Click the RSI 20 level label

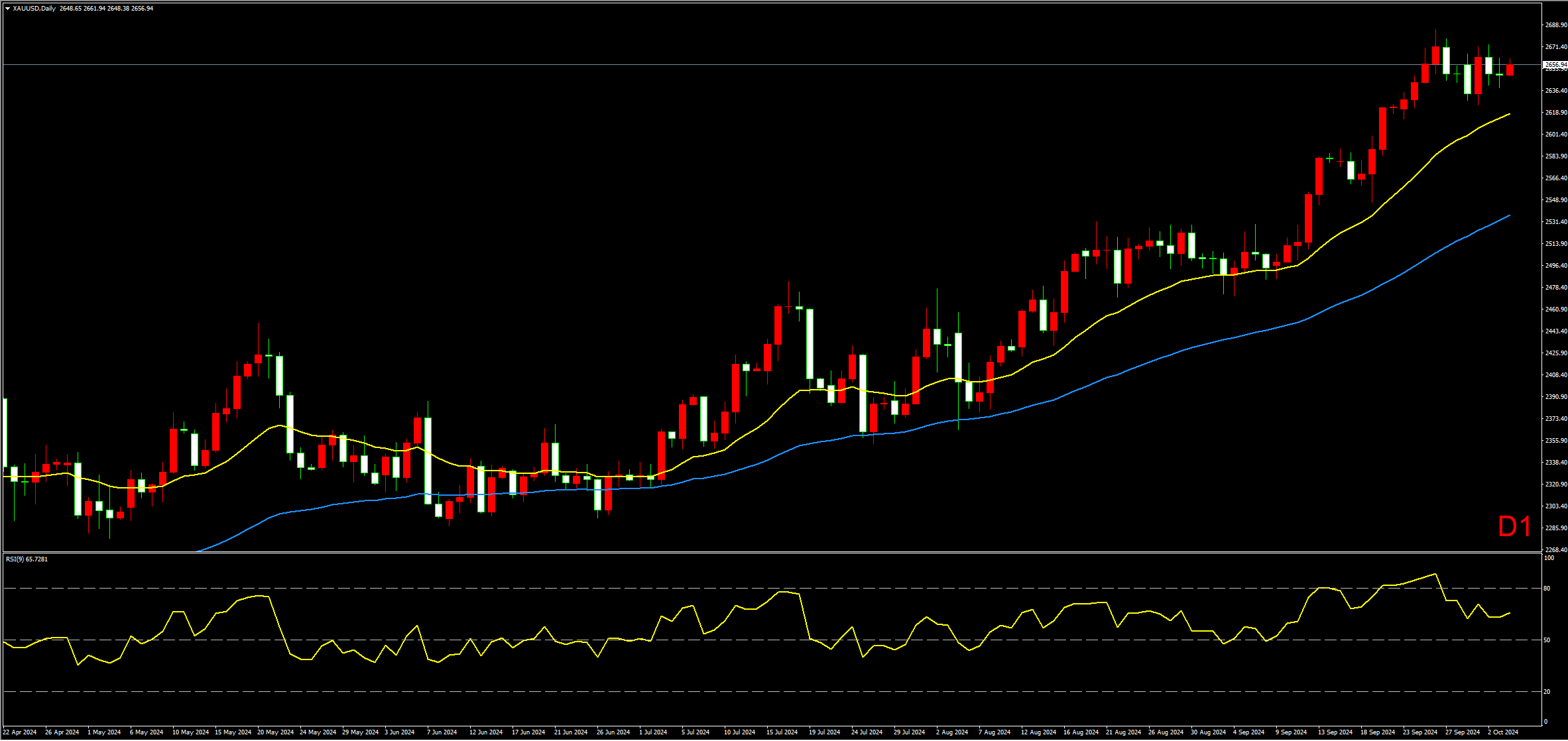[1547, 692]
